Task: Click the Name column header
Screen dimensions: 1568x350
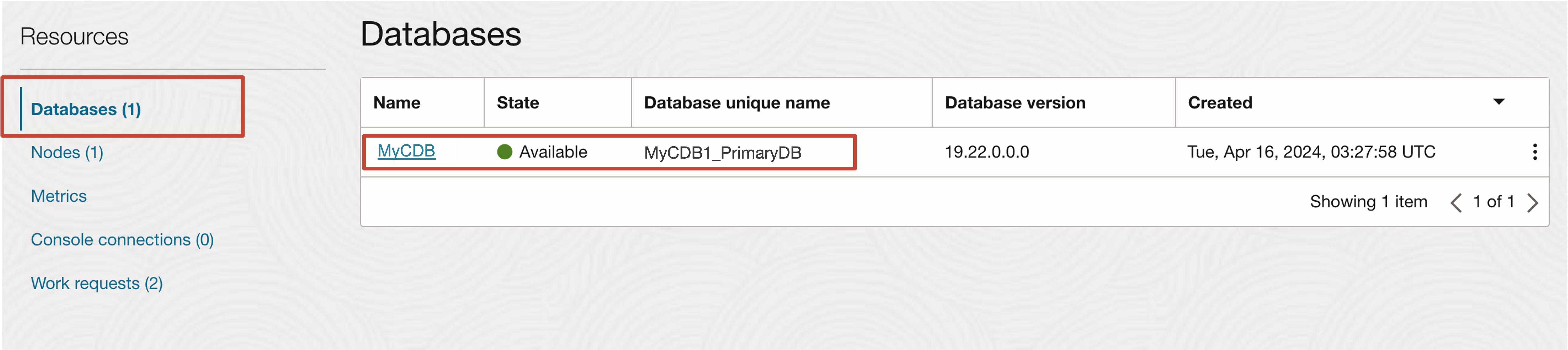Action: (x=397, y=102)
